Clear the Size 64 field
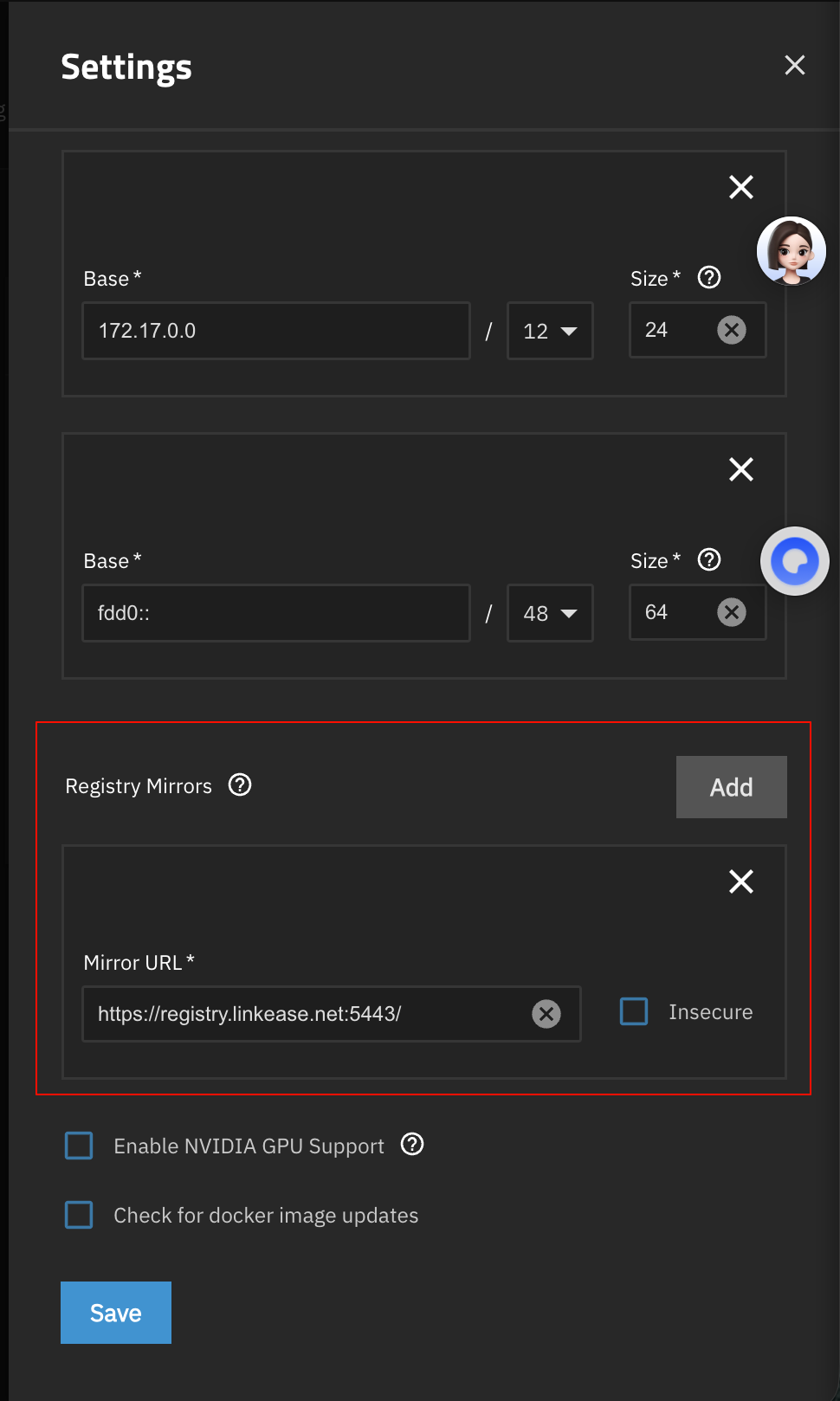 pyautogui.click(x=732, y=612)
